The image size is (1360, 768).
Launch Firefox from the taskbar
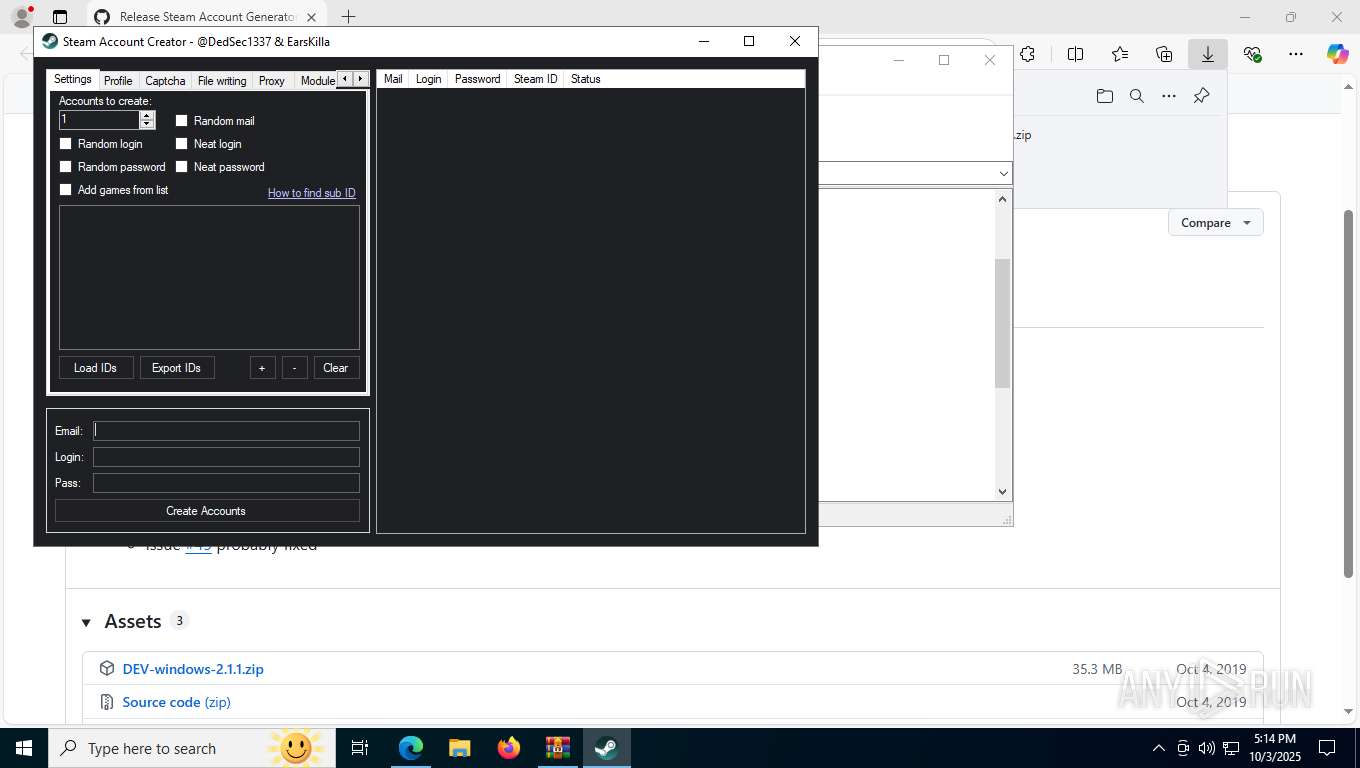point(509,748)
